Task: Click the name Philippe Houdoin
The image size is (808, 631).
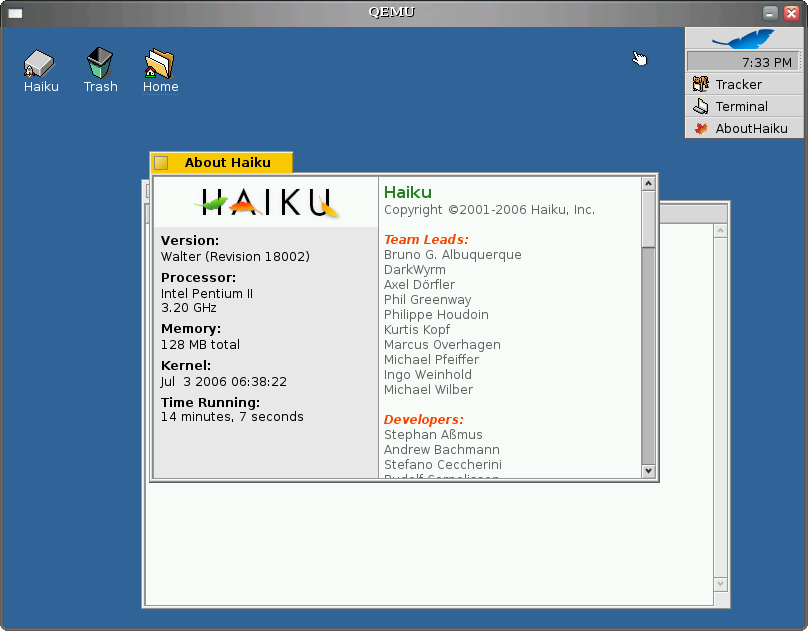Action: coord(436,314)
